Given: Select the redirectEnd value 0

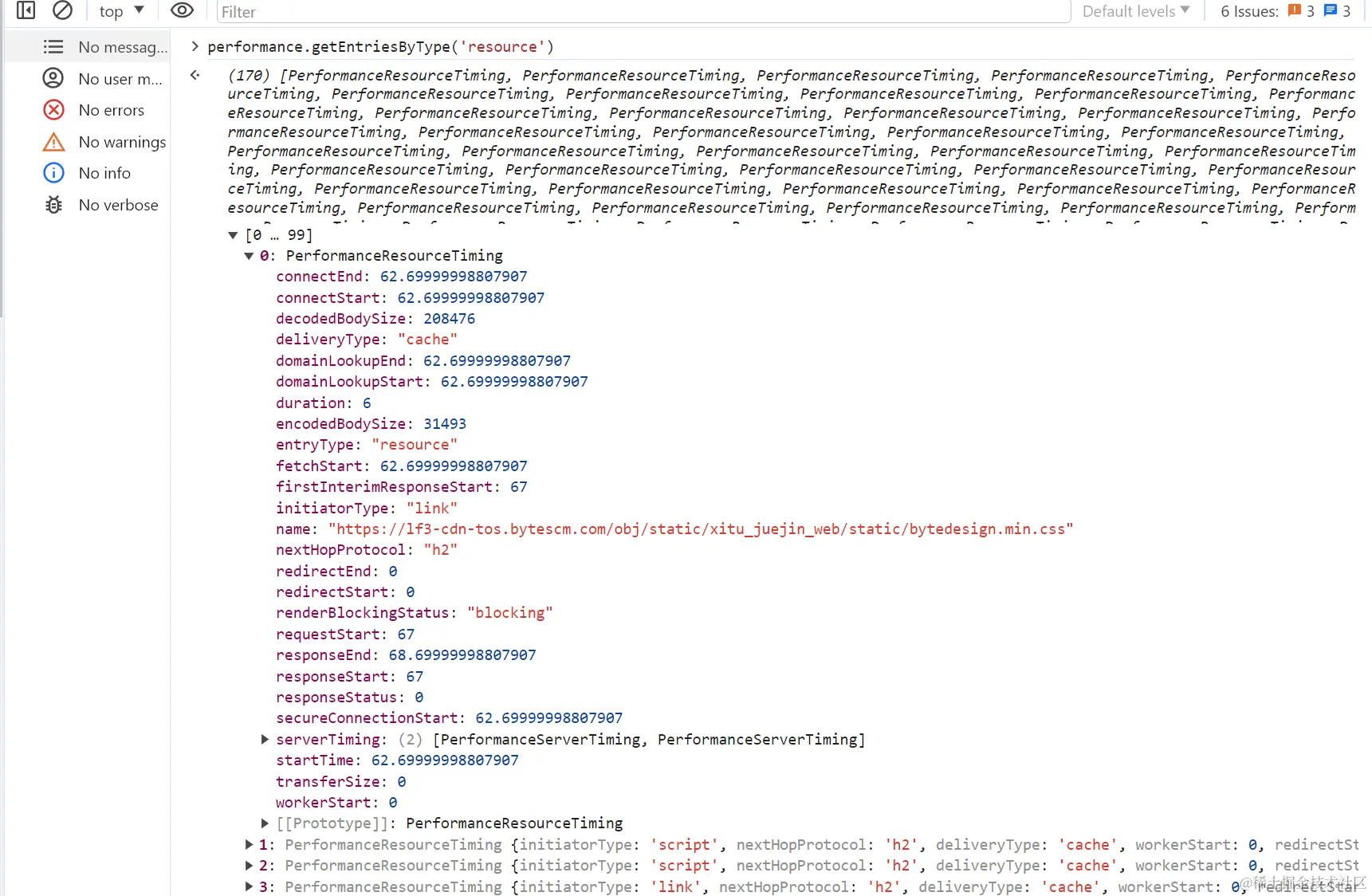Looking at the screenshot, I should [x=393, y=571].
